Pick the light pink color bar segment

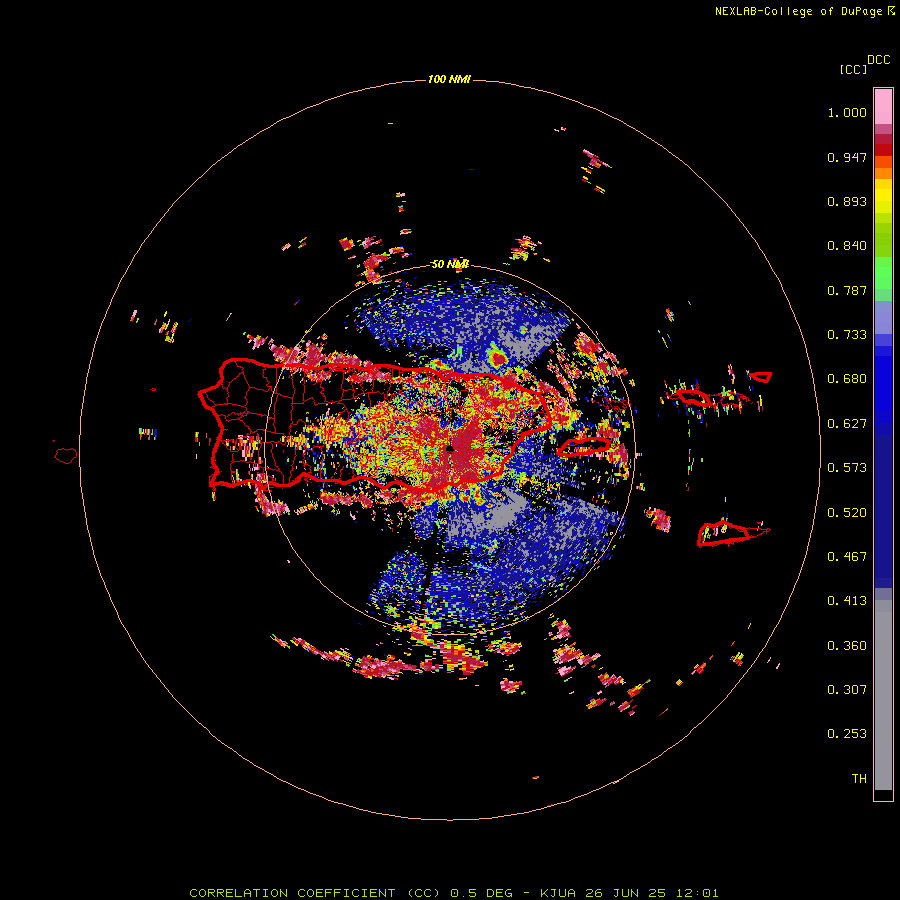[883, 107]
